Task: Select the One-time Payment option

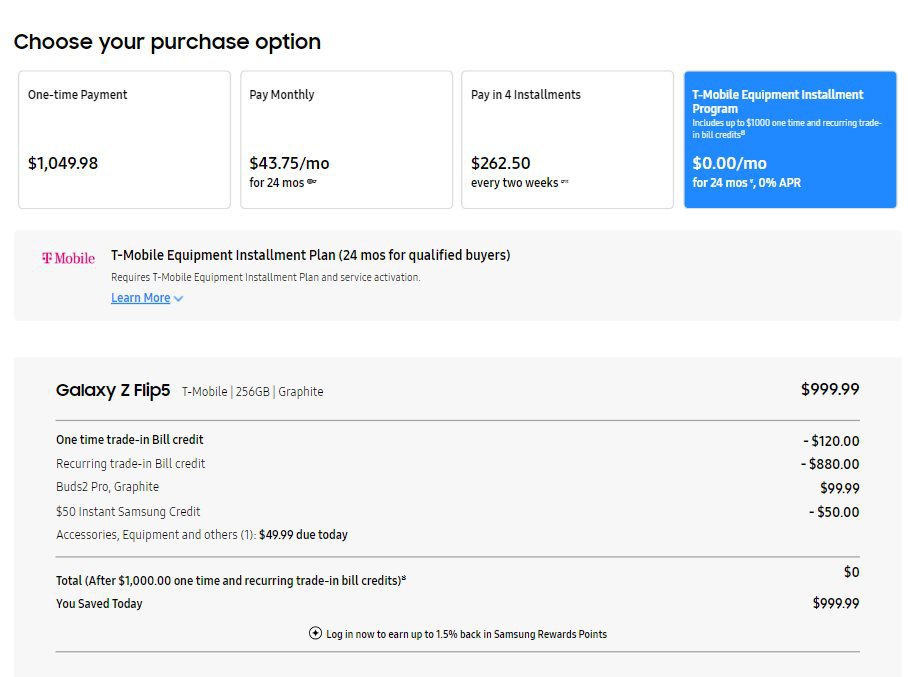Action: coord(124,139)
